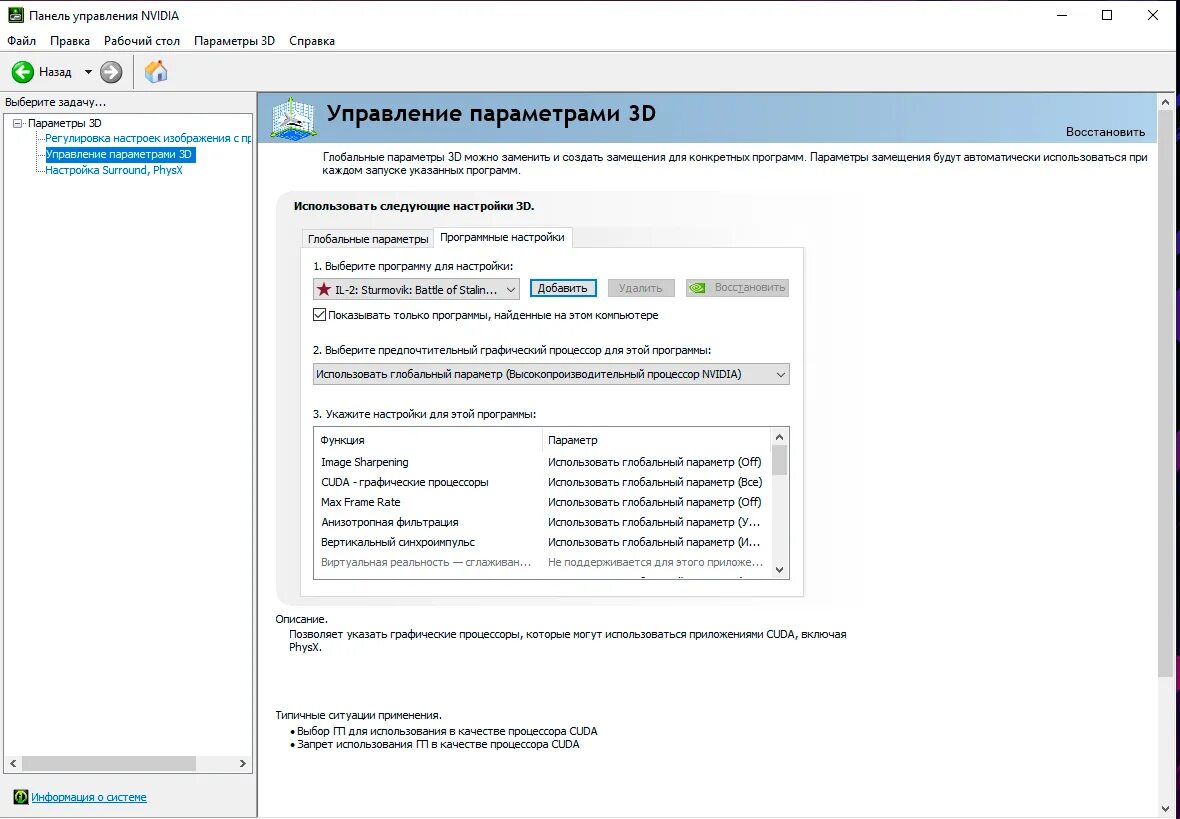Open the Max Frame Rate parameter value
The height and width of the screenshot is (819, 1180).
pos(655,502)
